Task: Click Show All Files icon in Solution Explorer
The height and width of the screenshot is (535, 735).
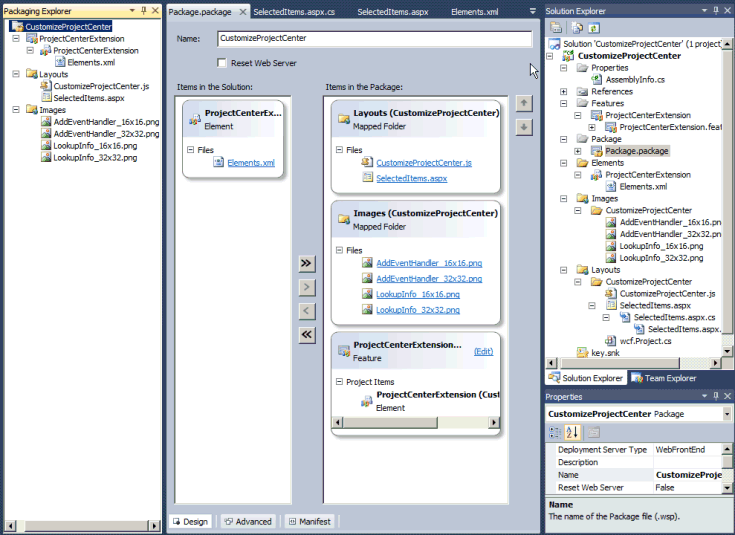Action: [577, 28]
